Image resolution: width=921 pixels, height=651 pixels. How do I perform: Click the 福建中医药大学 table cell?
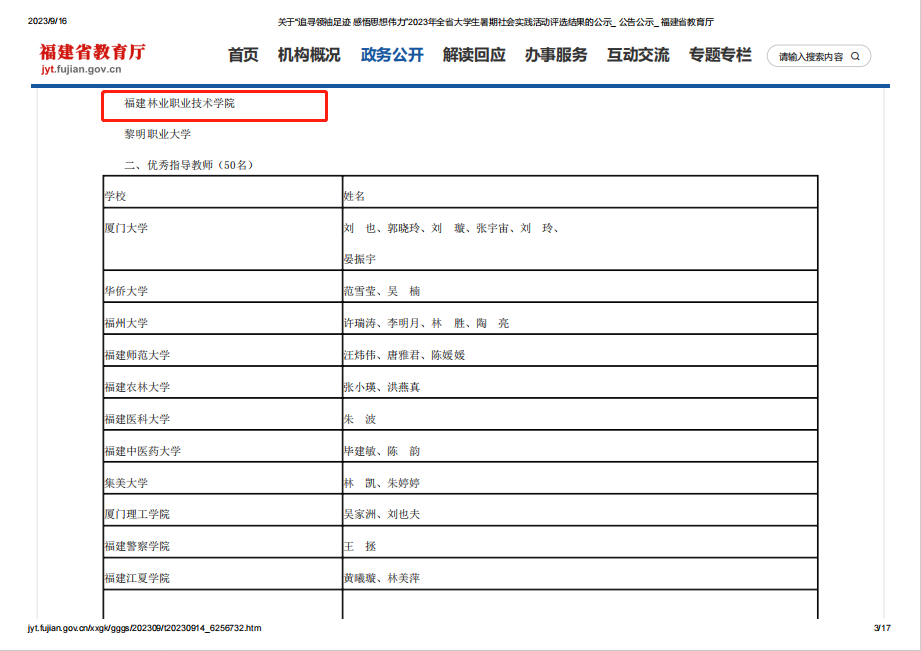click(x=223, y=446)
